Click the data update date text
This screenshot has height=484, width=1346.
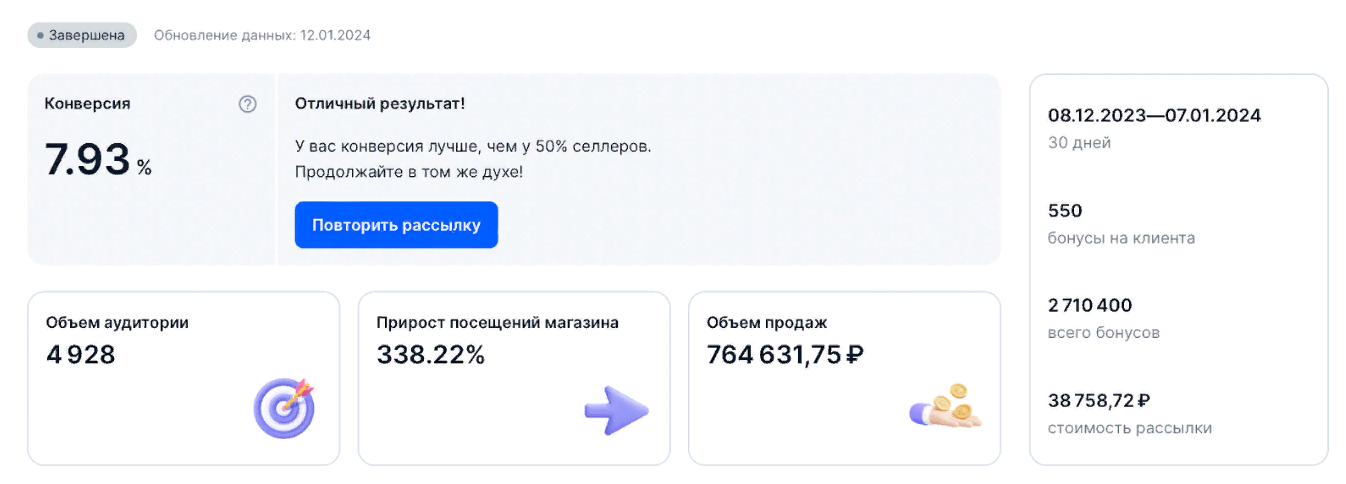pyautogui.click(x=262, y=35)
